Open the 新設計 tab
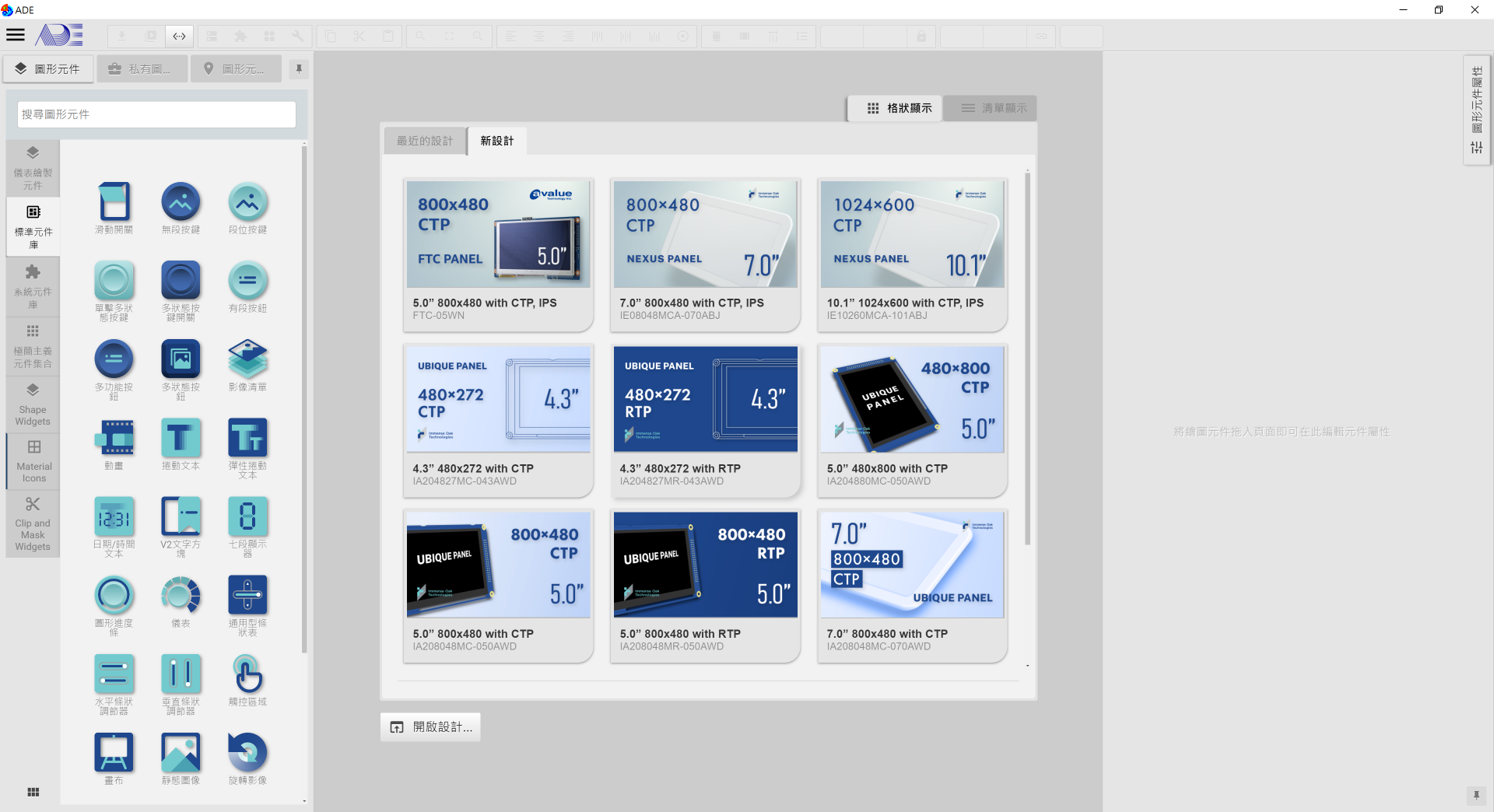 497,141
